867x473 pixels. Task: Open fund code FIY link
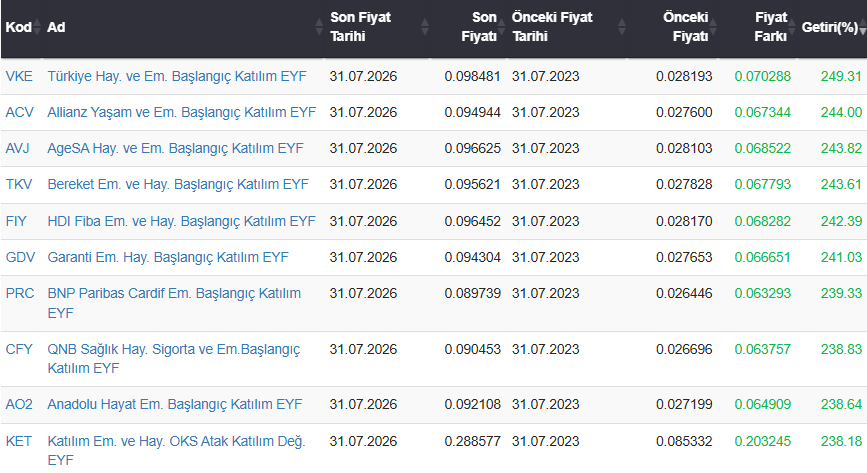click(16, 221)
